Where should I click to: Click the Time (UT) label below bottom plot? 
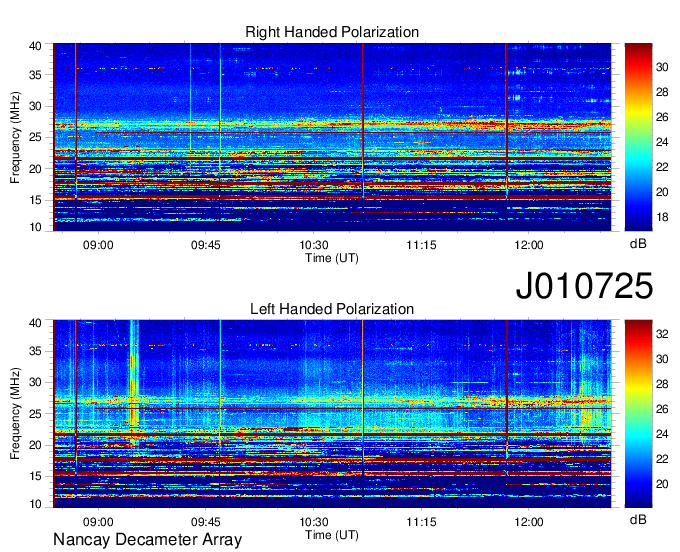click(332, 535)
